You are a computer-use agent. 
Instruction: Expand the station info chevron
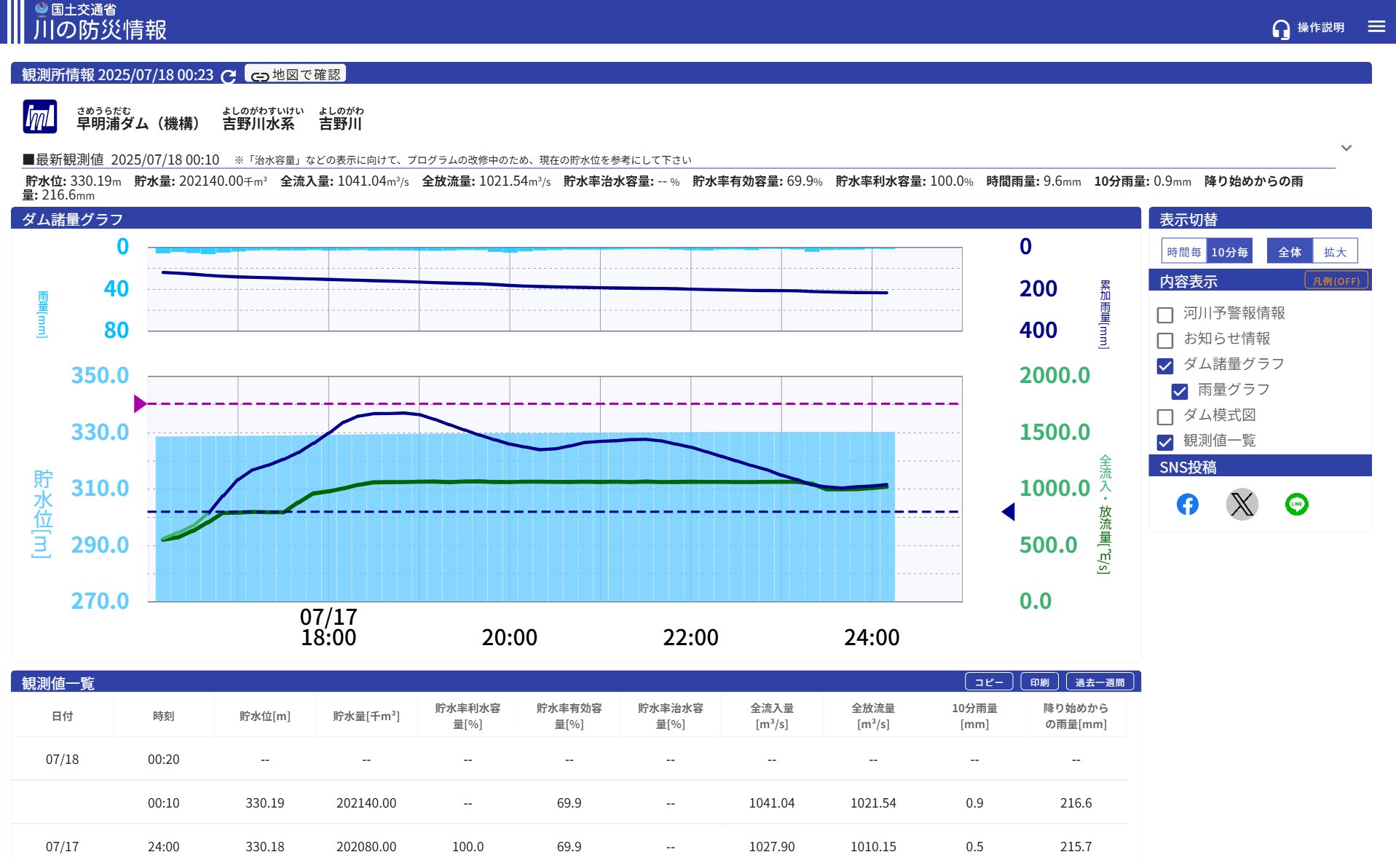(1346, 148)
